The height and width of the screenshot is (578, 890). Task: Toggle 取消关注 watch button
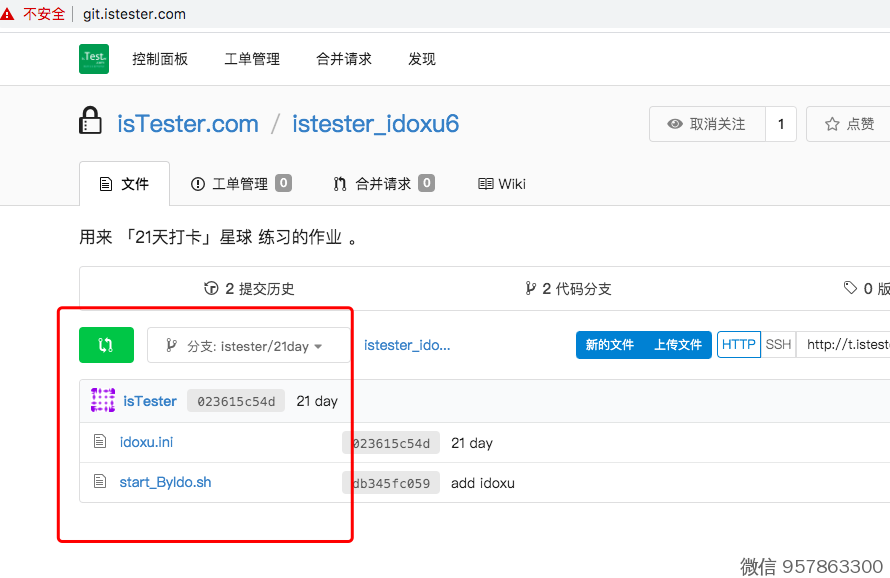[707, 124]
